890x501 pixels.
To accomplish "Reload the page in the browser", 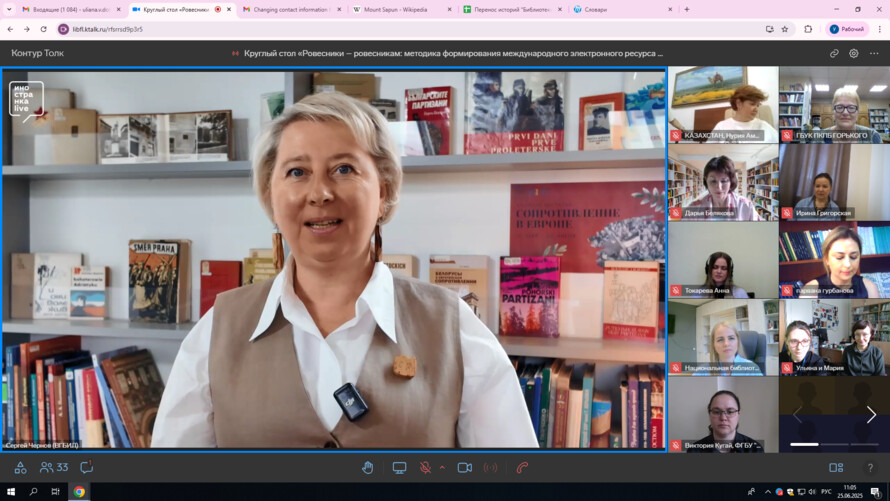I will 43,29.
